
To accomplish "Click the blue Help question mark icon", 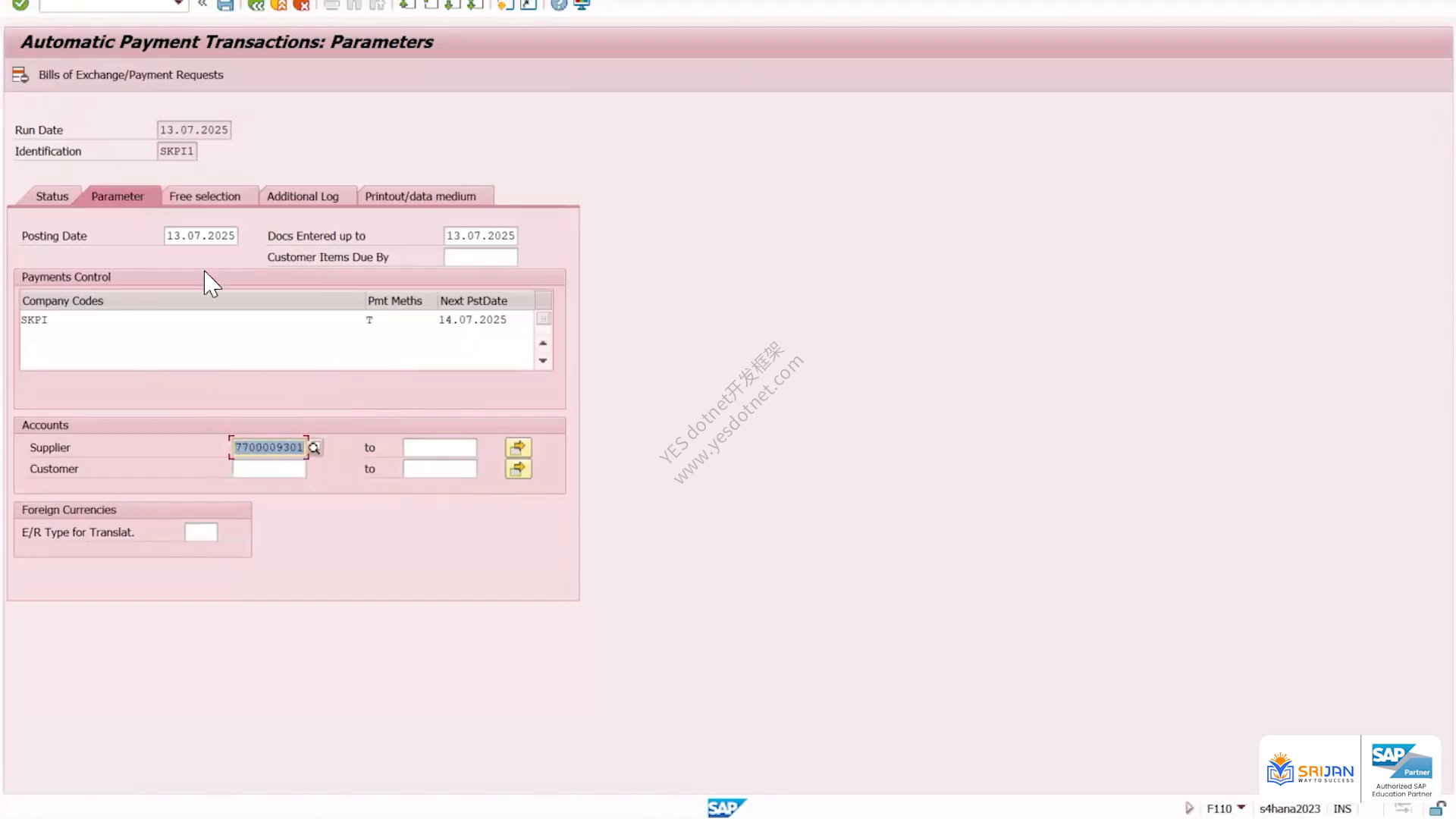I will (559, 5).
